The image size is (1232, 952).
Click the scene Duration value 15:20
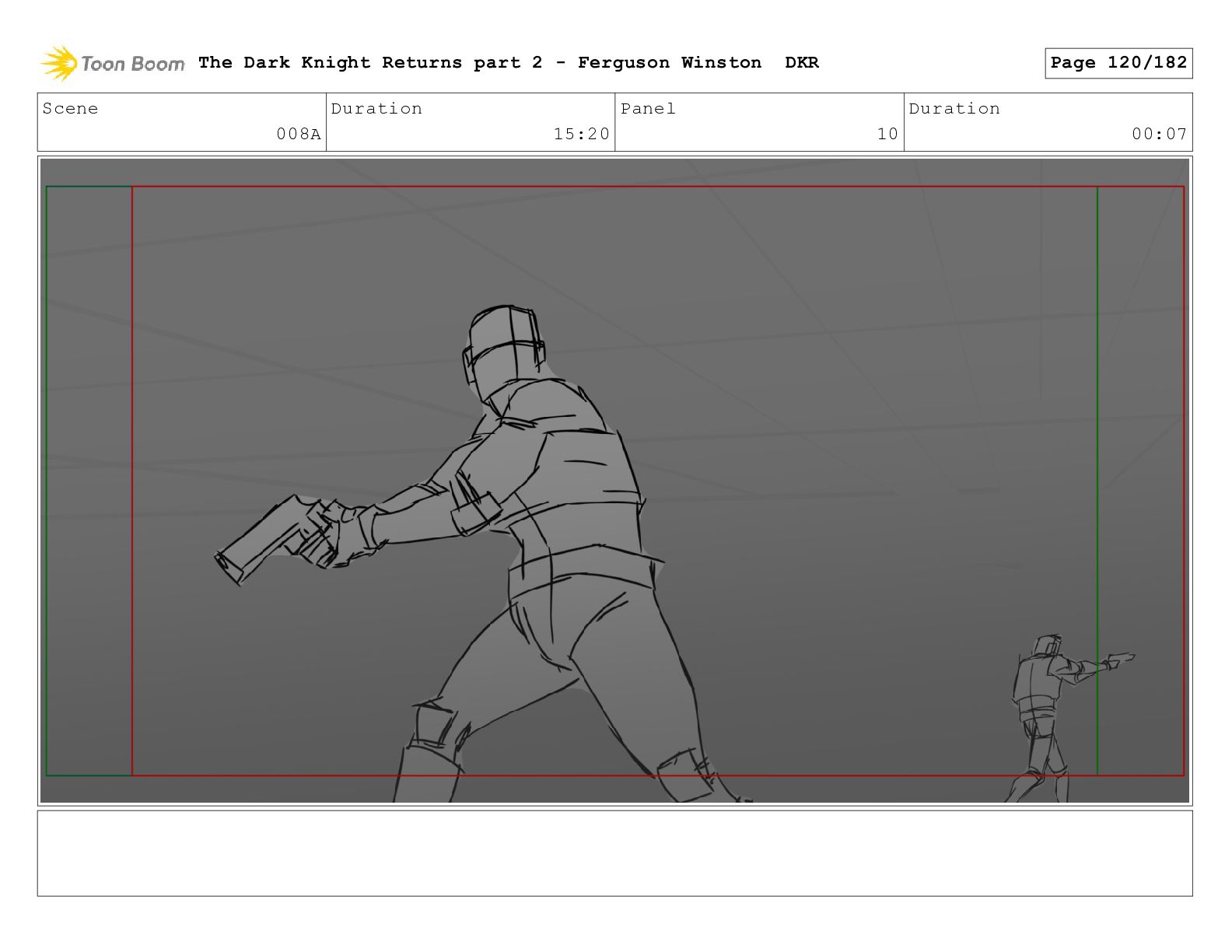(582, 134)
